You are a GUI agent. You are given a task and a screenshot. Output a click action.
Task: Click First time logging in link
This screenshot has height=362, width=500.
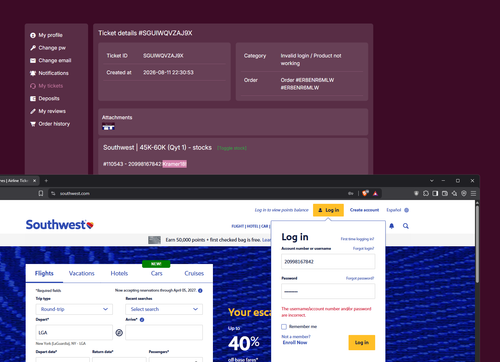point(357,239)
